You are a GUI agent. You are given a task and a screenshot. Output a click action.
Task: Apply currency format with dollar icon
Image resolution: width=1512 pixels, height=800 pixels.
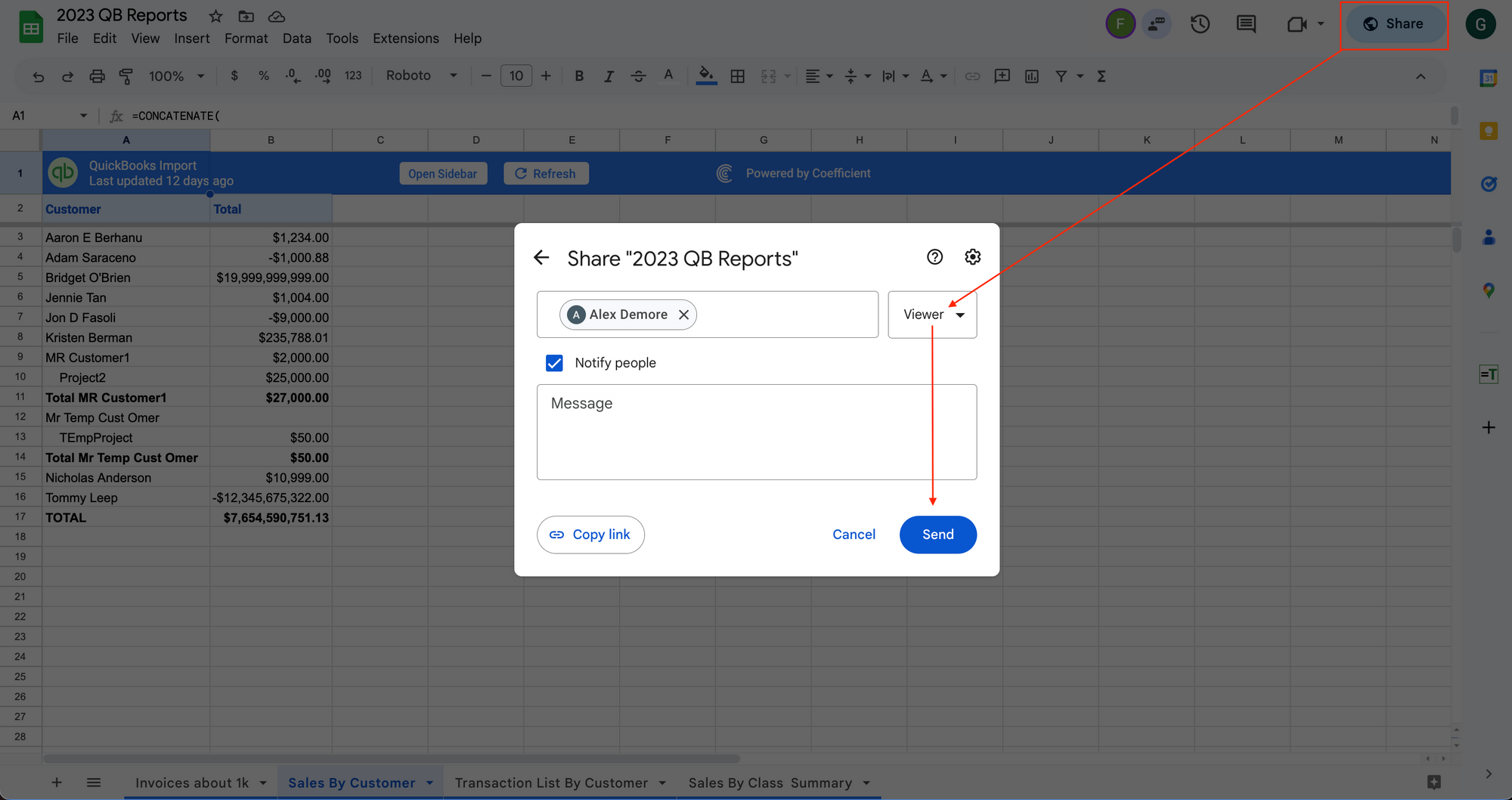(x=234, y=76)
